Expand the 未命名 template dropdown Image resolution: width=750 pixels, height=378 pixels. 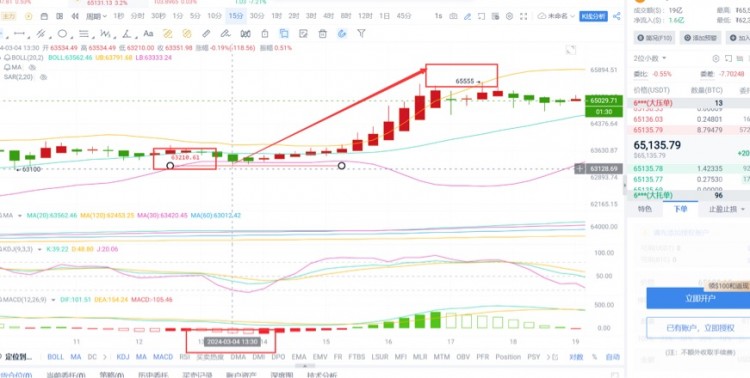pyautogui.click(x=556, y=16)
